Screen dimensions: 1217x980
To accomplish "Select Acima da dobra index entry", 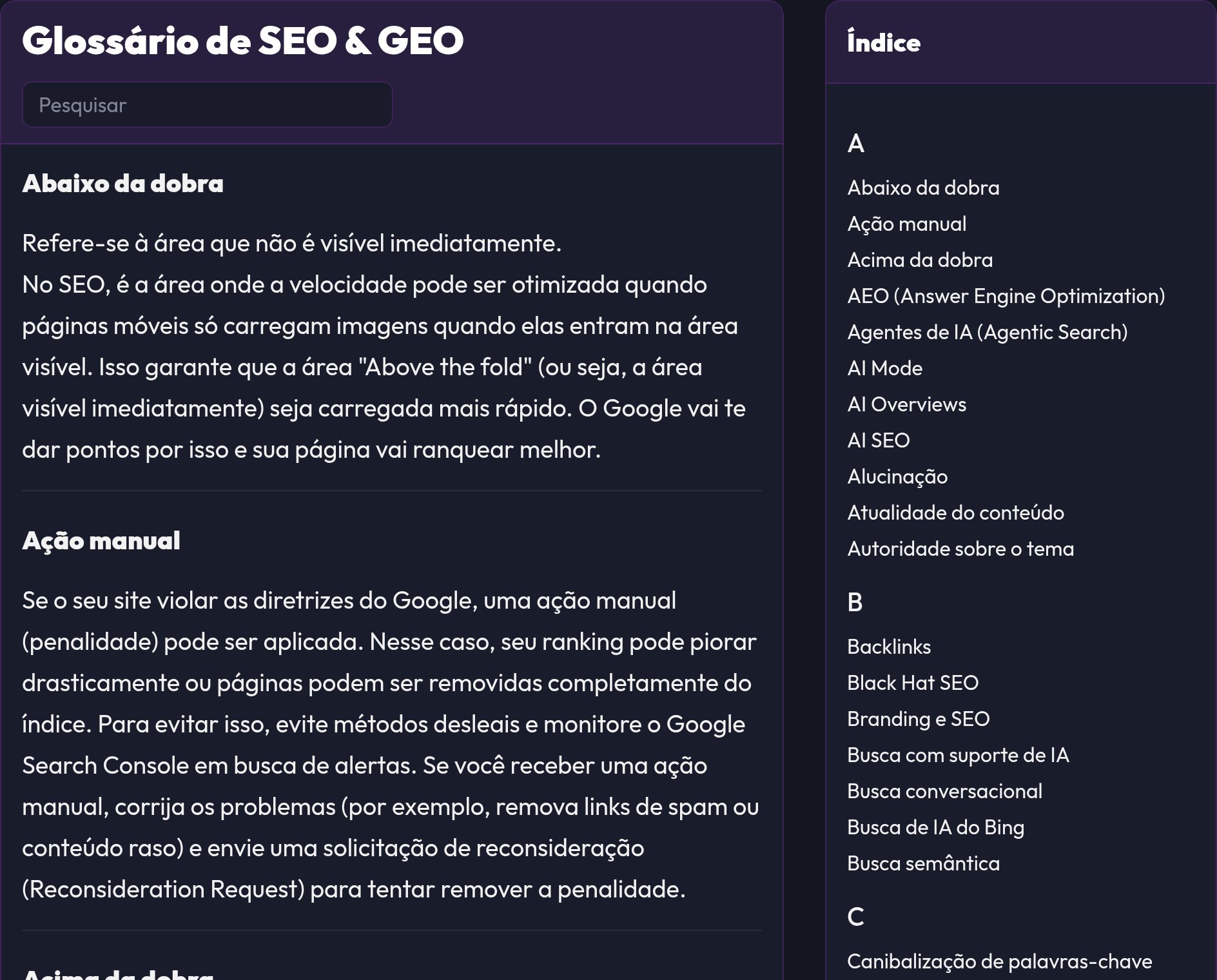I will pyautogui.click(x=920, y=260).
